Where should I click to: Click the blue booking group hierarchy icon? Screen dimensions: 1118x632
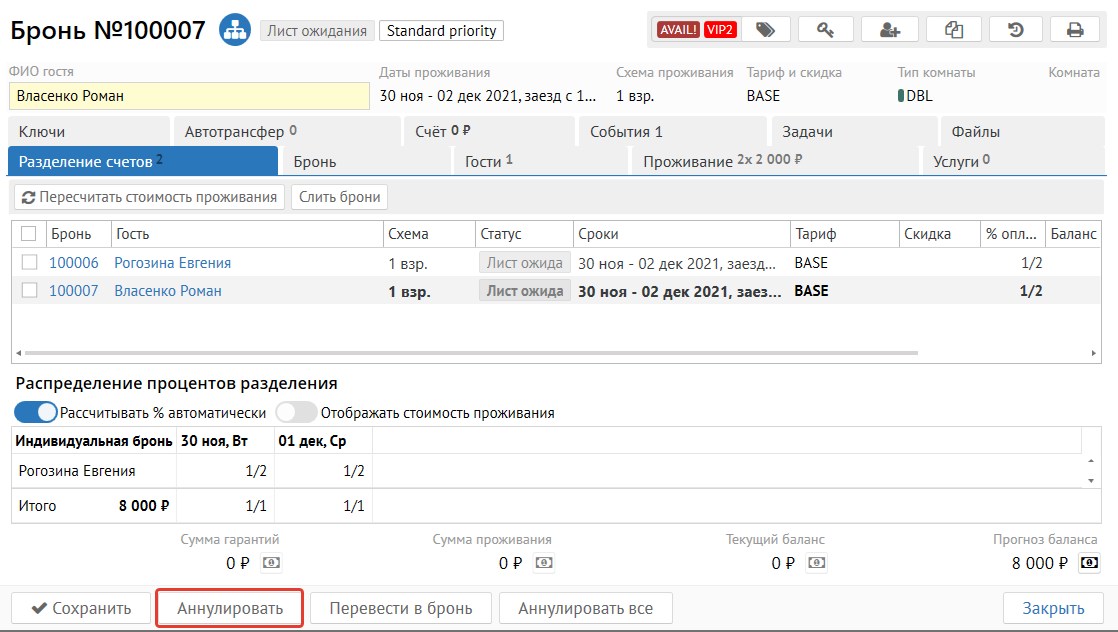(235, 30)
